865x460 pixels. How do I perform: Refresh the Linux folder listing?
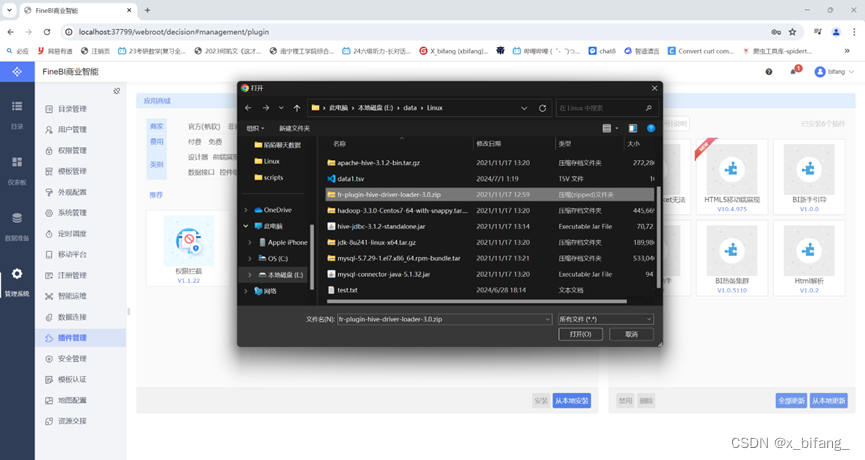542,108
